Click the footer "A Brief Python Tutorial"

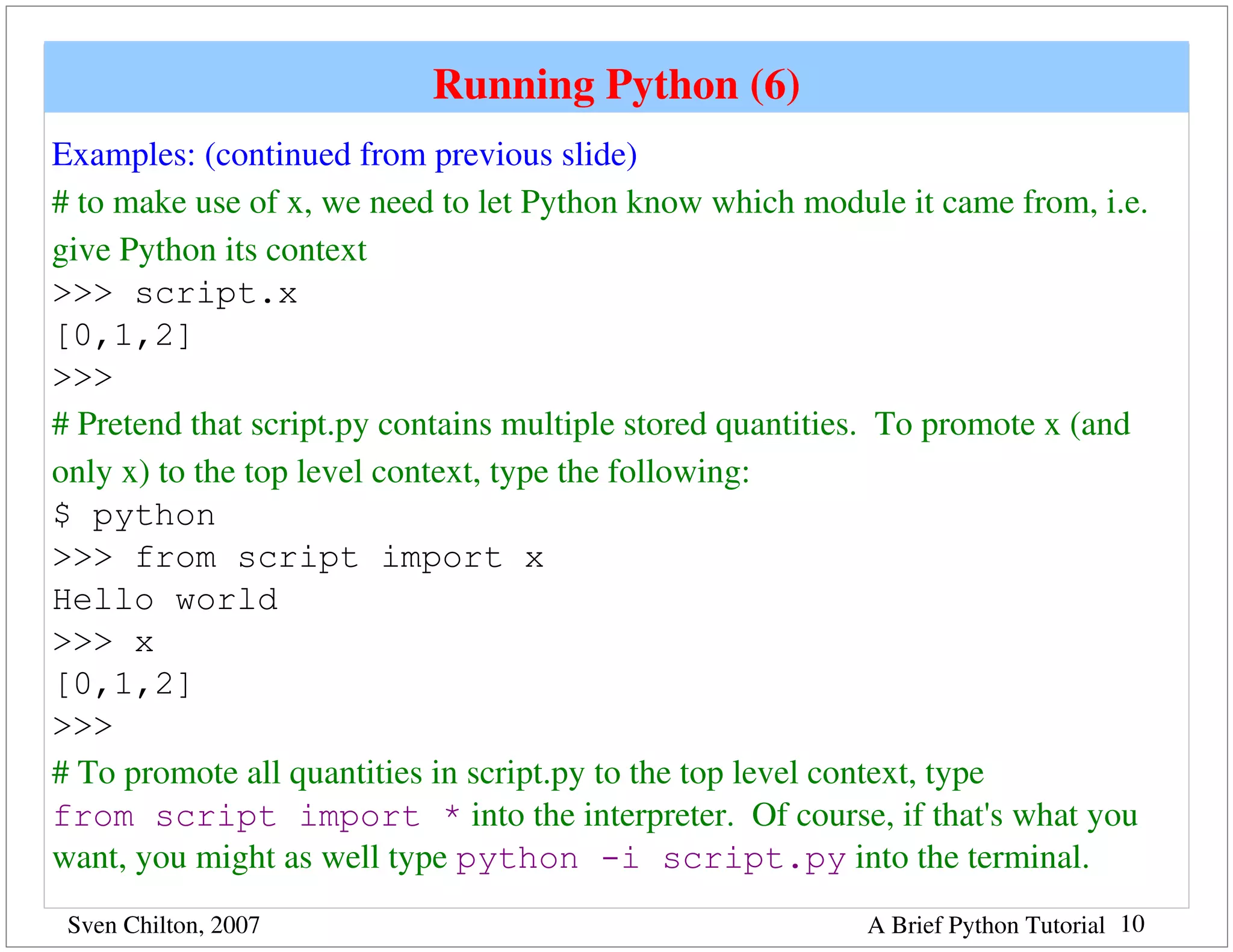pyautogui.click(x=986, y=925)
